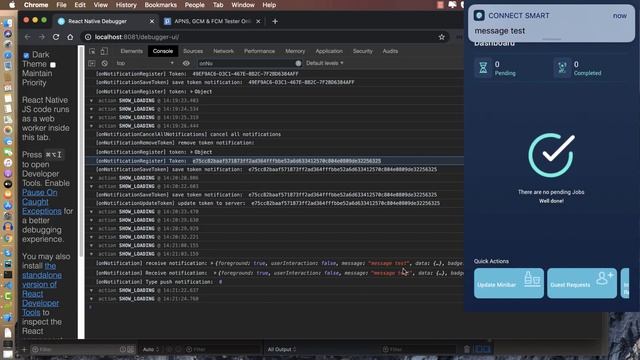Click 'There are no pending Jobs' text

click(x=551, y=192)
